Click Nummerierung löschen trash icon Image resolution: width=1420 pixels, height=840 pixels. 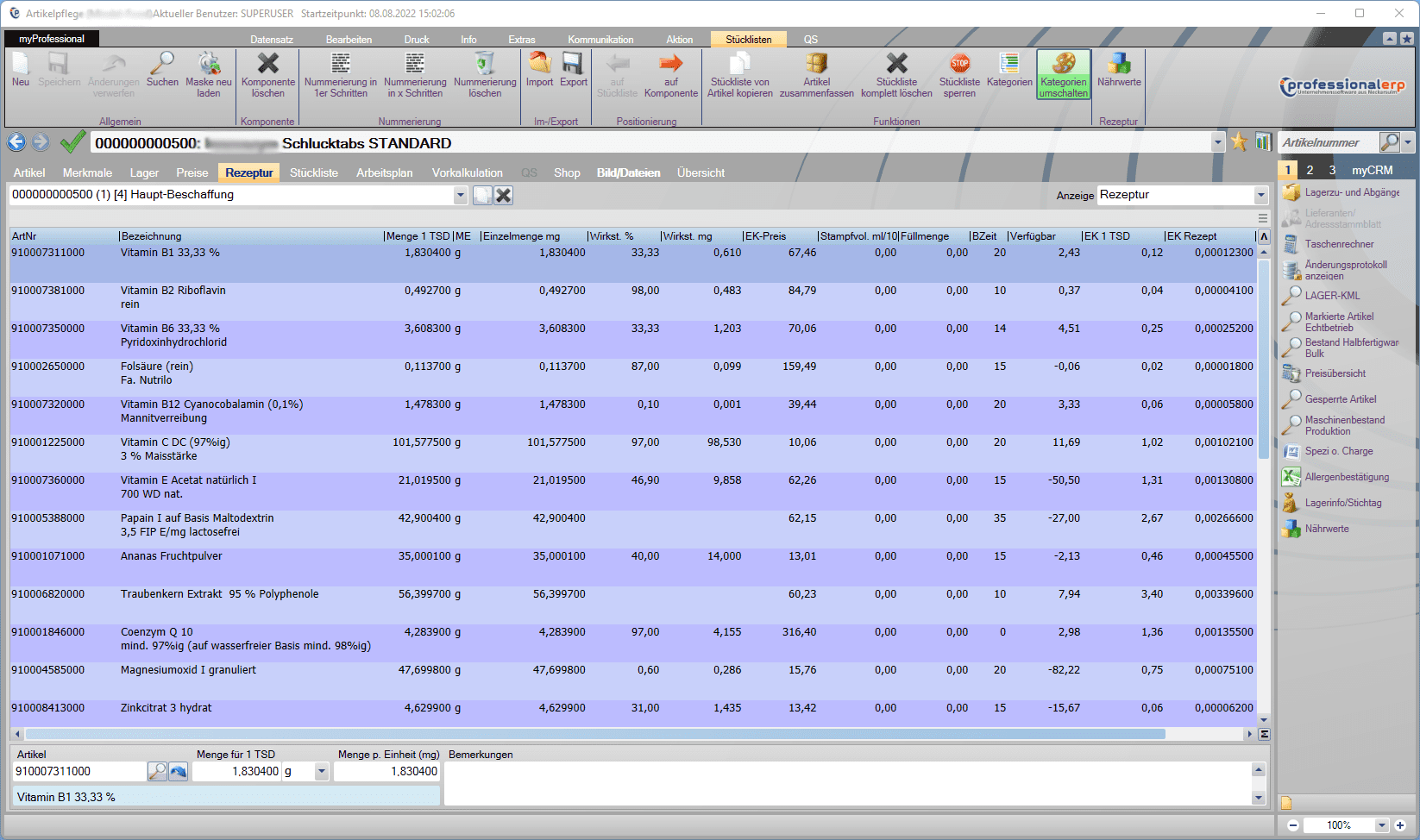[485, 64]
